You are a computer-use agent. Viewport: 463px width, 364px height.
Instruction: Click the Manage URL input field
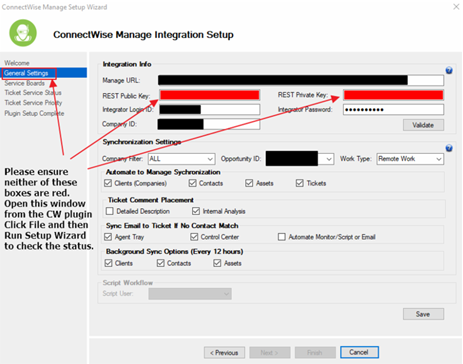tap(301, 80)
